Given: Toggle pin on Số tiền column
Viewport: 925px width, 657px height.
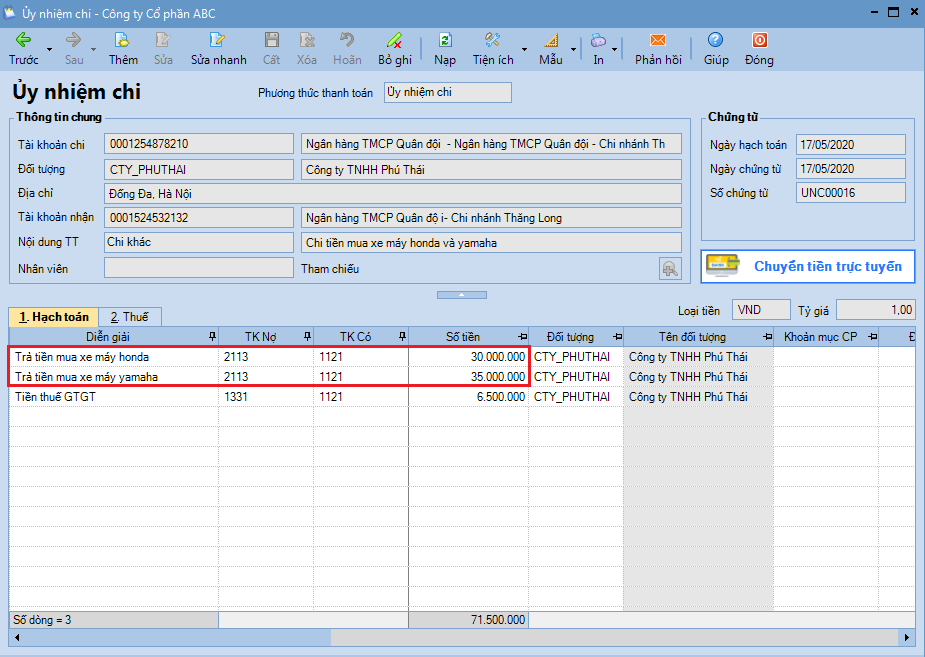Looking at the screenshot, I should coord(522,337).
